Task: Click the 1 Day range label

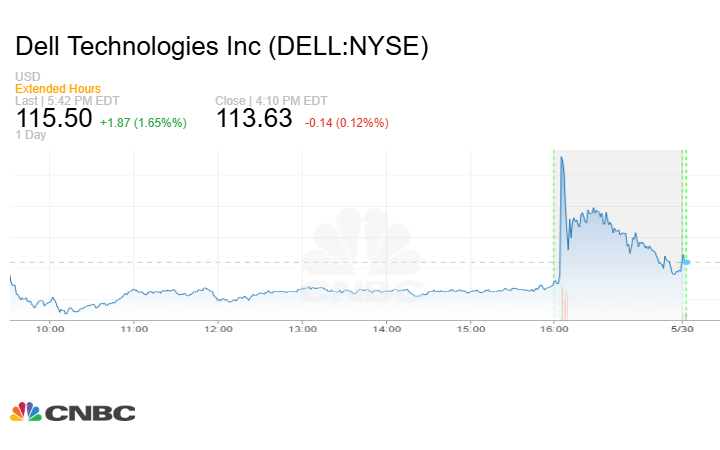Action: [32, 136]
